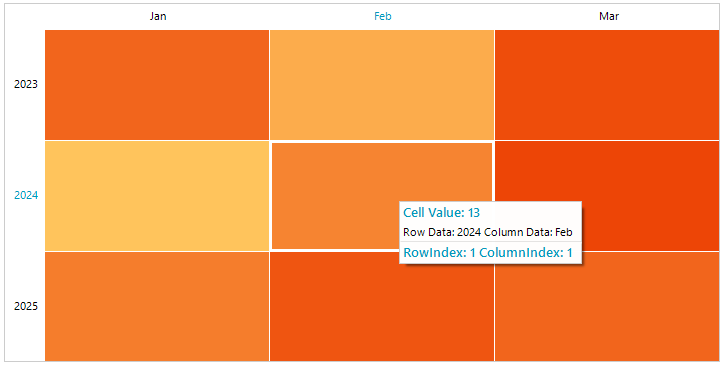
Task: Select the 2023 Jan heatmap cell
Action: (157, 84)
